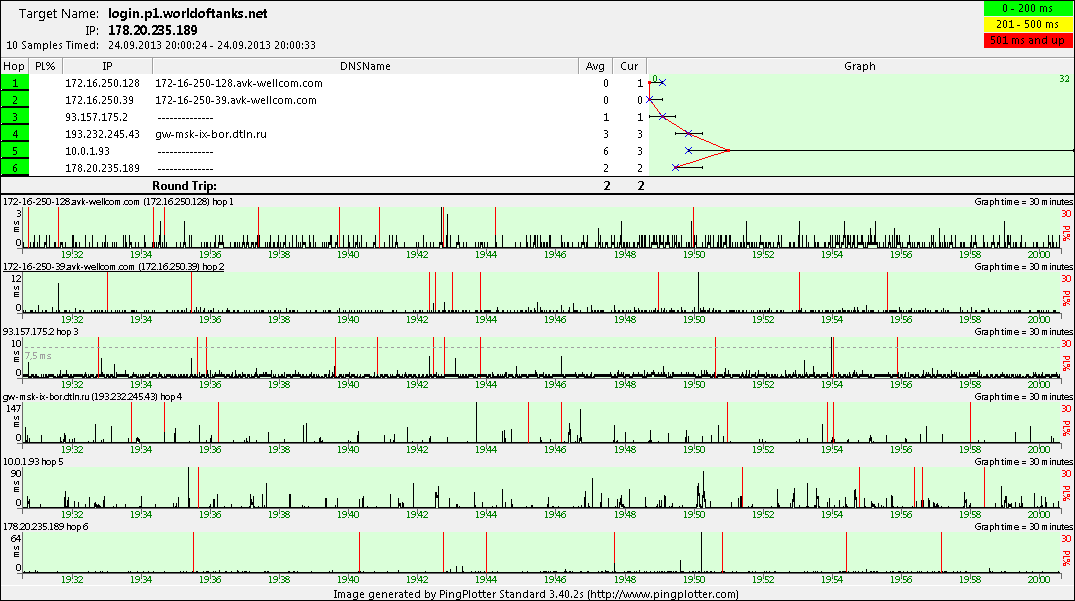
Task: Click the DNSName column header
Action: coord(365,66)
